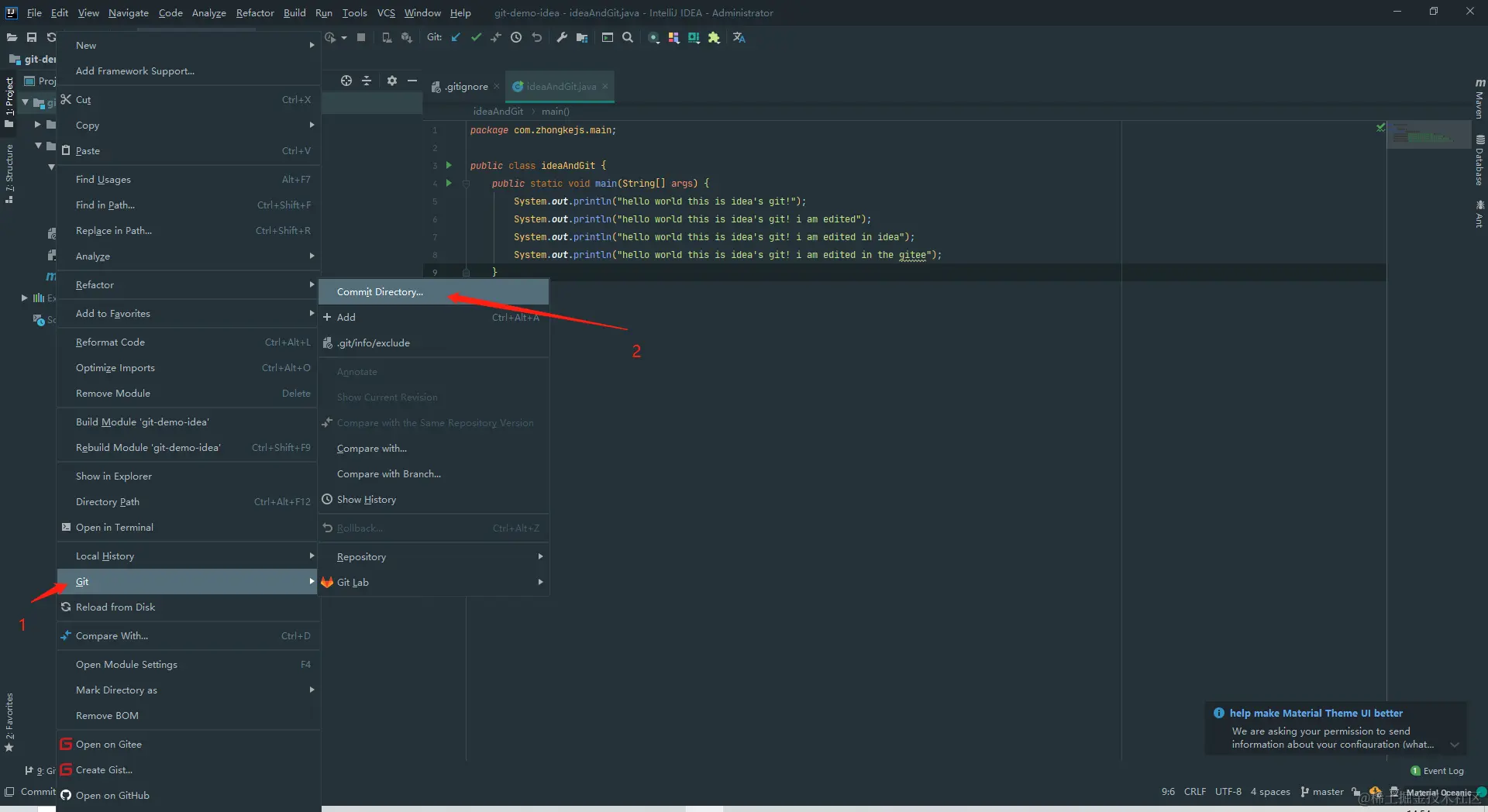Open the Event Log button

1438,771
